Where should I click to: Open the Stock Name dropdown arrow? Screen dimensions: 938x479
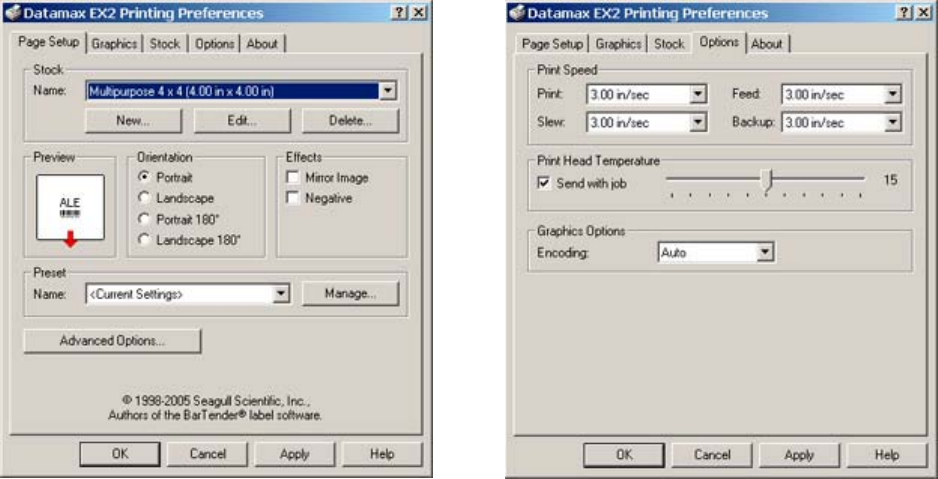(x=388, y=91)
